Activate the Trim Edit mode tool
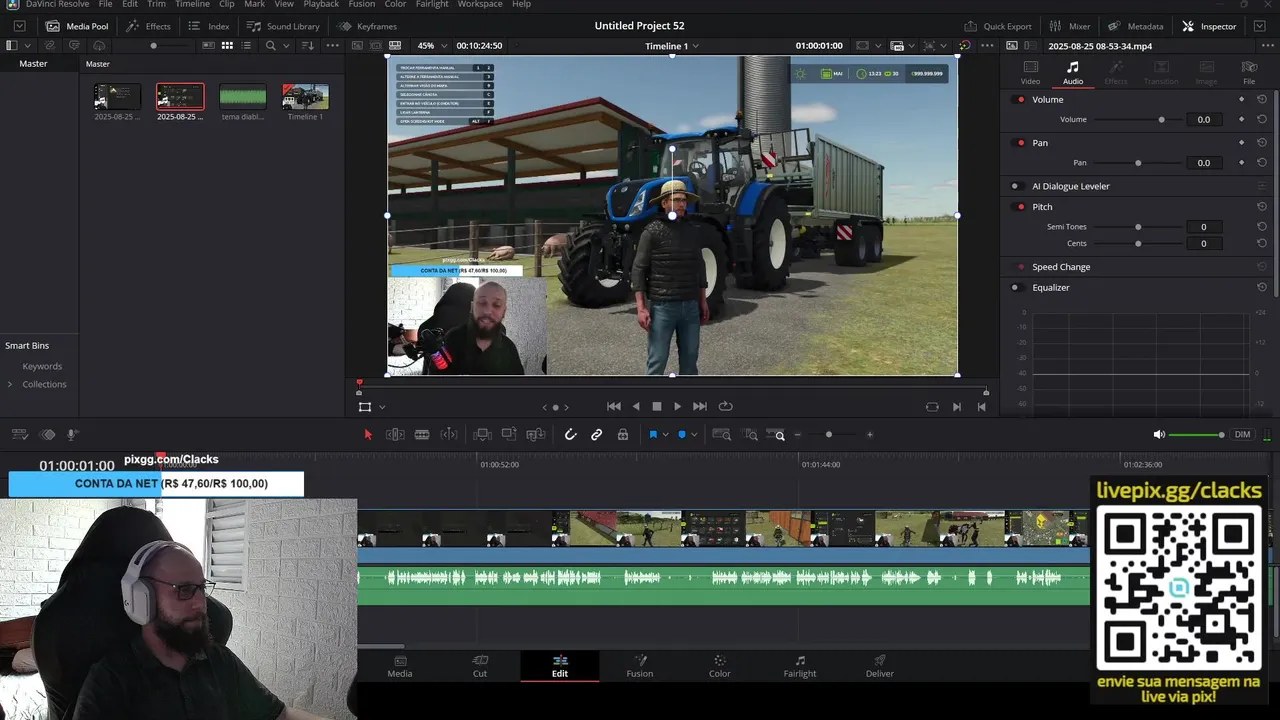1280x720 pixels. 395,434
